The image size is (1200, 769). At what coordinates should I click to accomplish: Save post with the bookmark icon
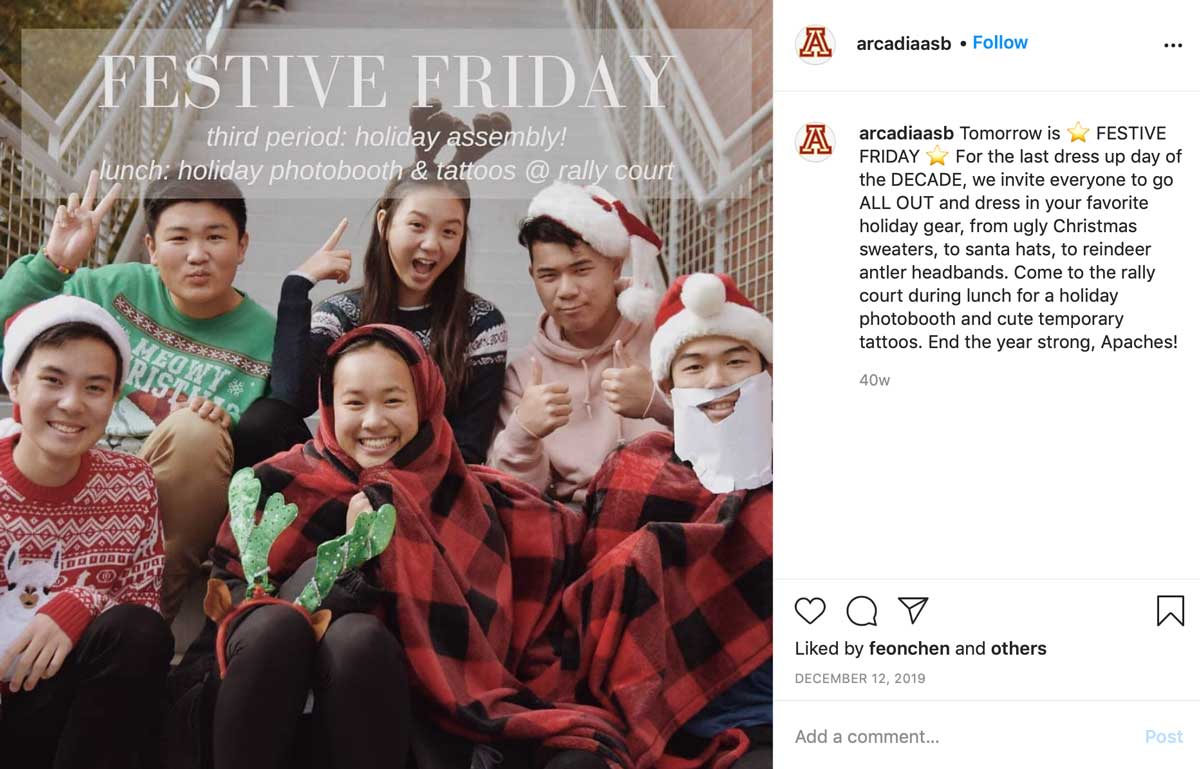coord(1170,611)
